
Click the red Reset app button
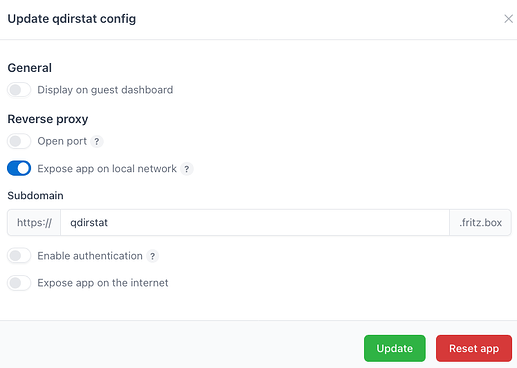[x=474, y=348]
